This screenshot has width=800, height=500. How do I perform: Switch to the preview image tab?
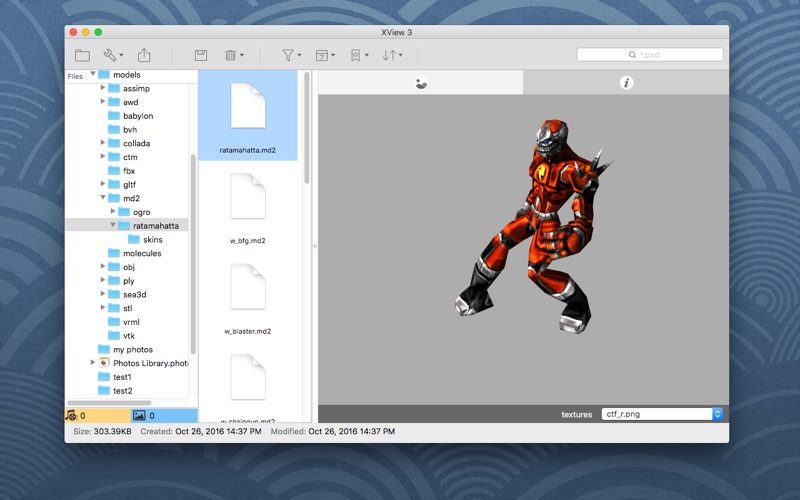pyautogui.click(x=421, y=83)
